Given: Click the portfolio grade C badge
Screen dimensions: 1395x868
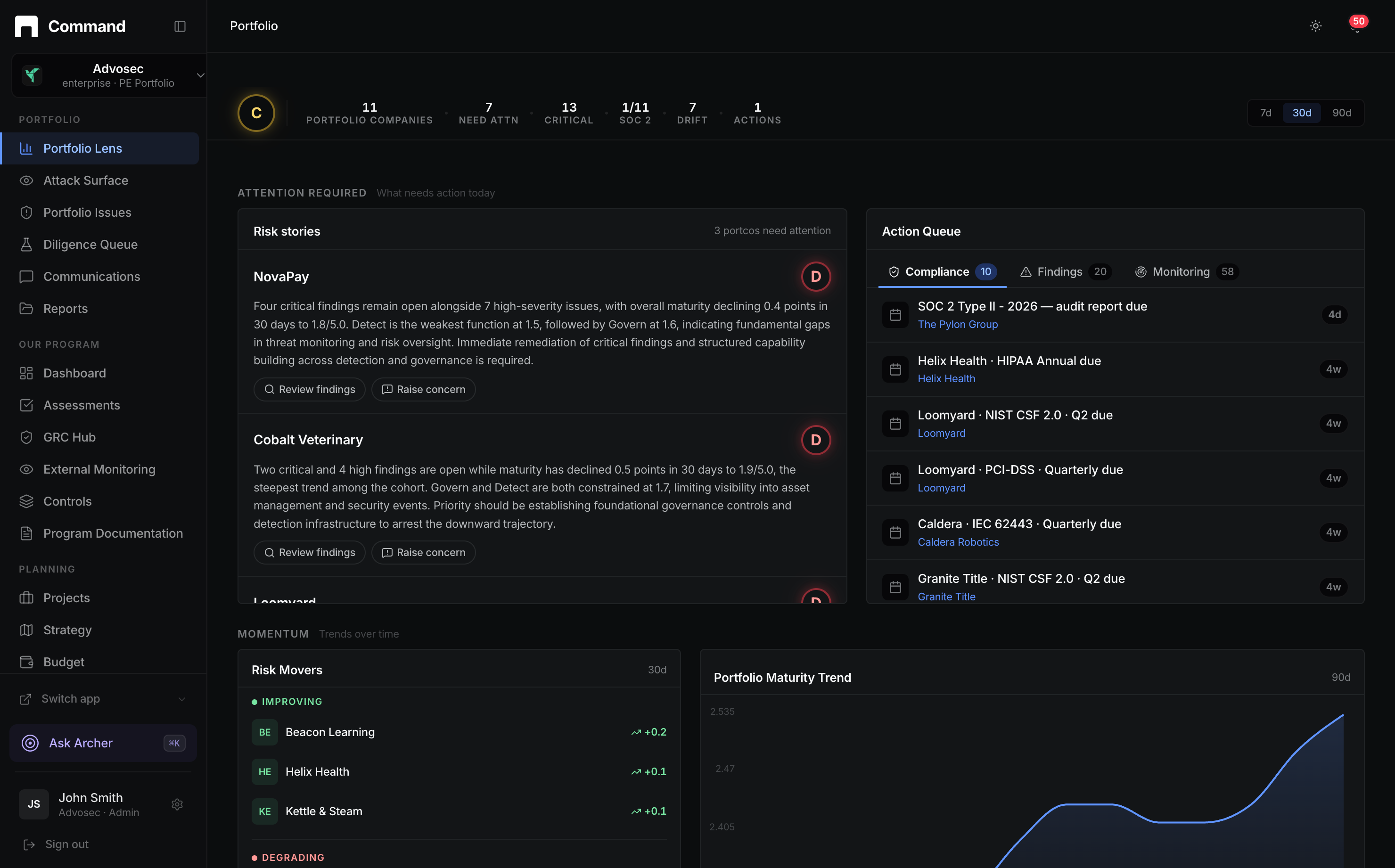Looking at the screenshot, I should (256, 113).
